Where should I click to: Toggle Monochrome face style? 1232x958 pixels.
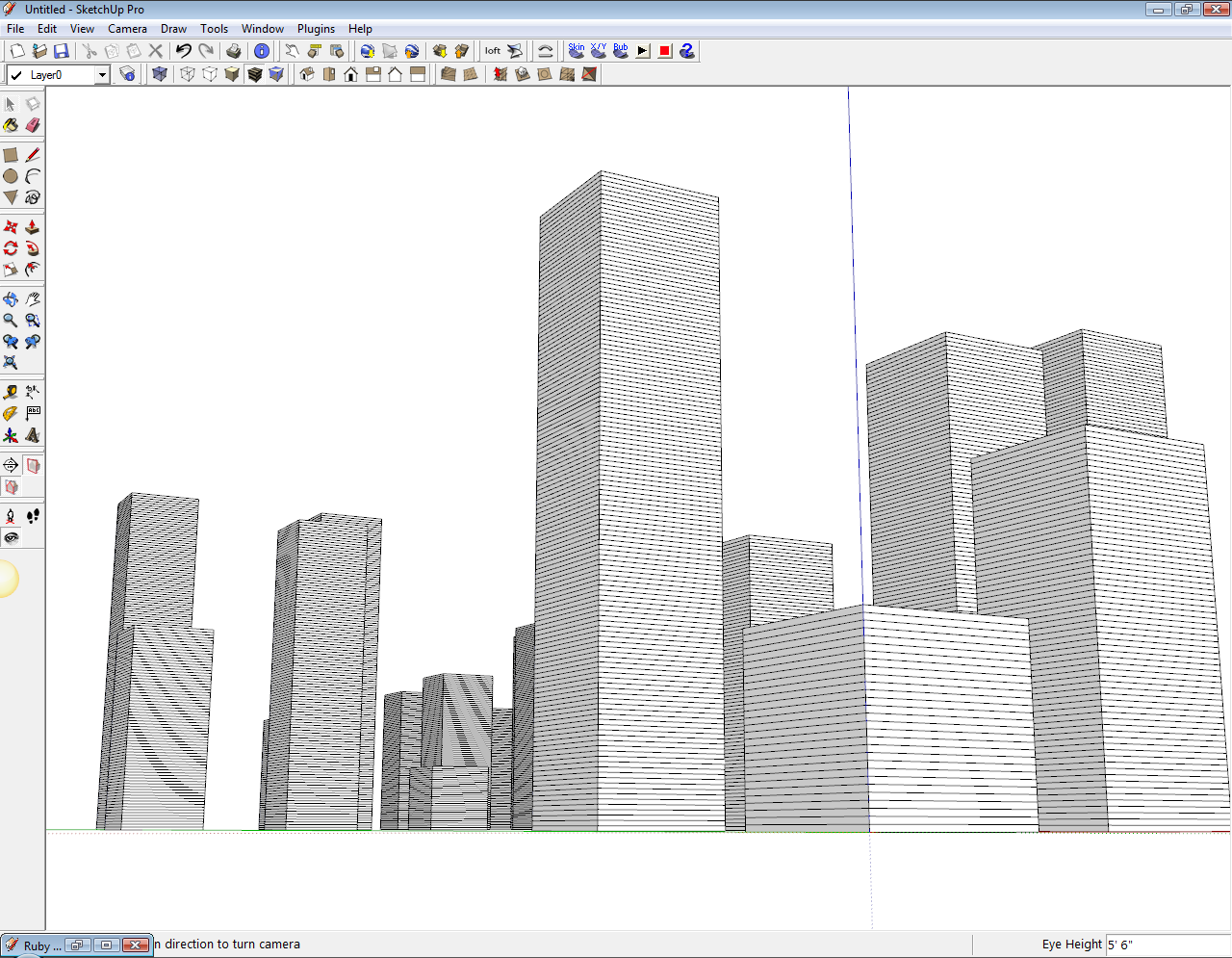point(276,73)
